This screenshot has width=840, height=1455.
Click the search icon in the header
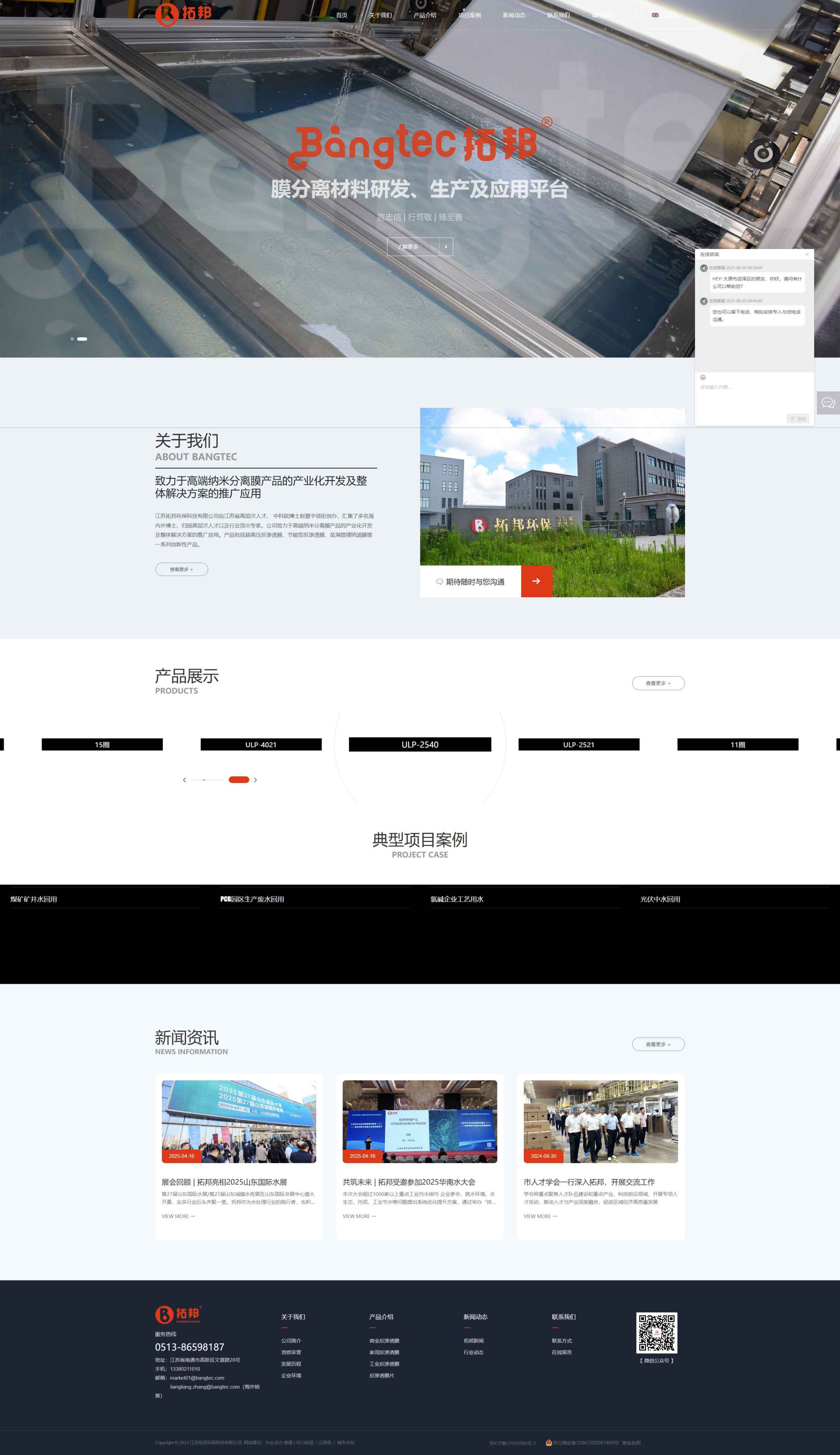[x=638, y=15]
